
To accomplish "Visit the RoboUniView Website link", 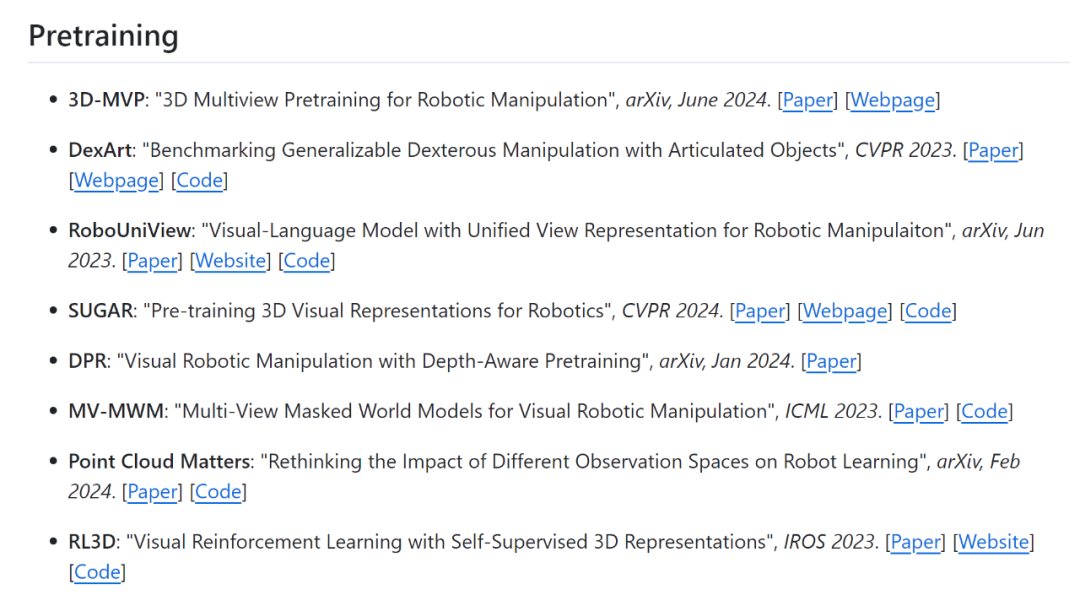I will click(x=231, y=261).
